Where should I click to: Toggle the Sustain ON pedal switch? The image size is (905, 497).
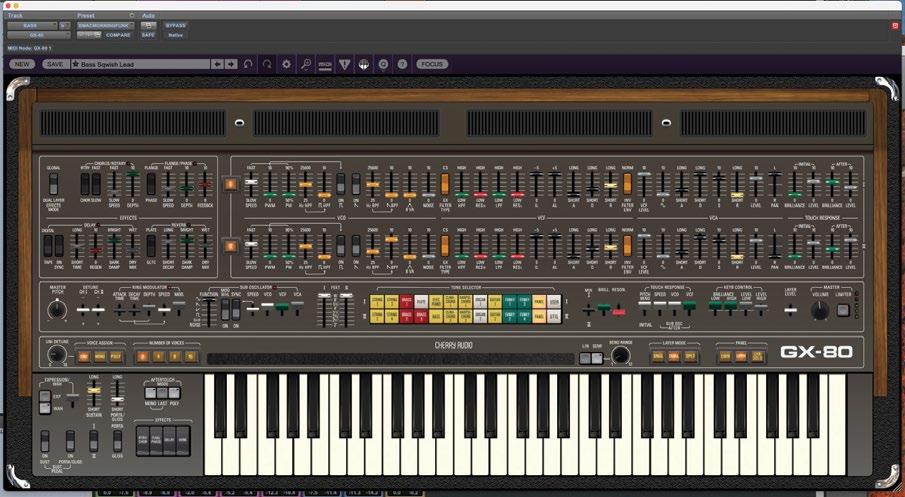point(45,440)
